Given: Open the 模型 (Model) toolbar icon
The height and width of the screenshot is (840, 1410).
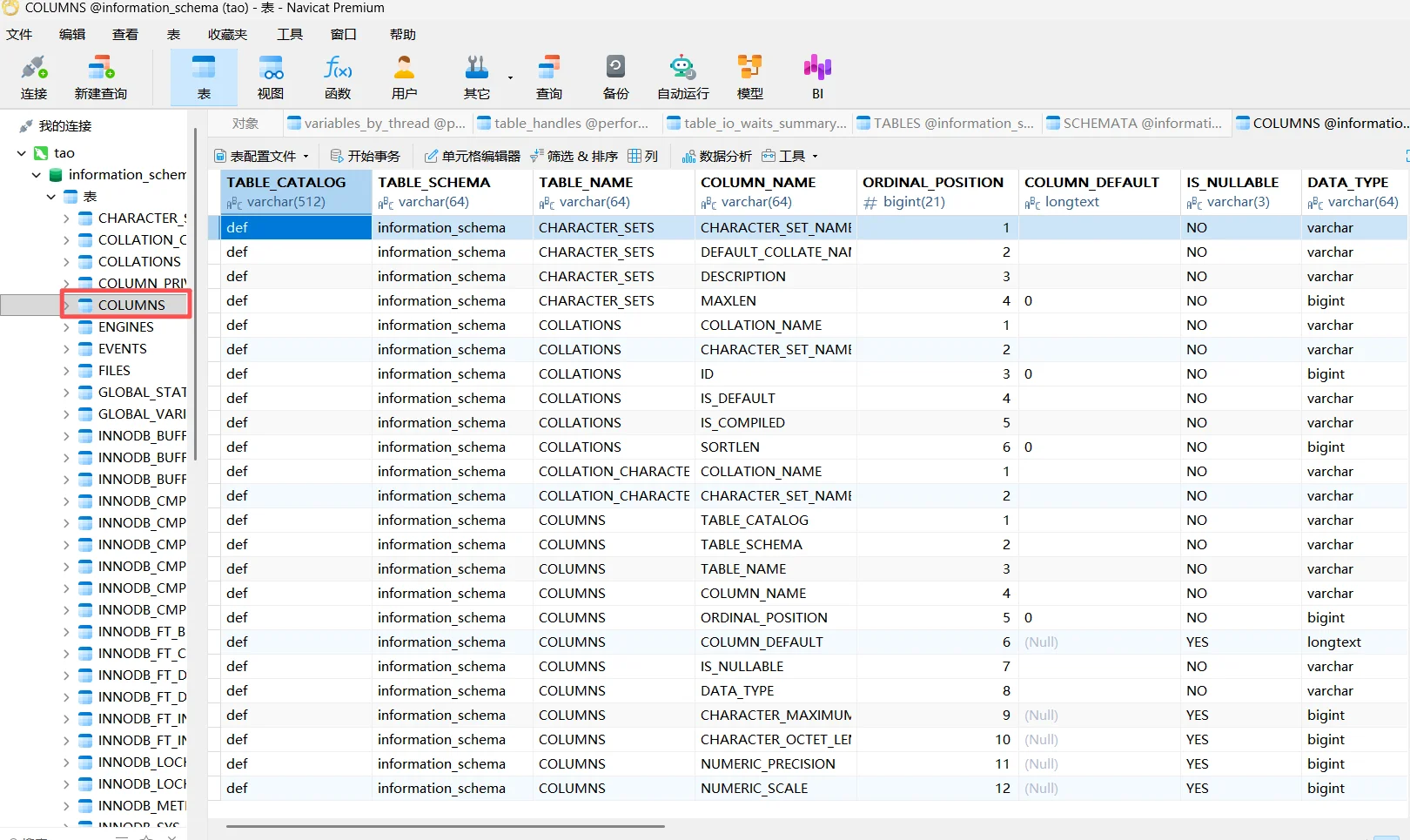Looking at the screenshot, I should pyautogui.click(x=749, y=77).
